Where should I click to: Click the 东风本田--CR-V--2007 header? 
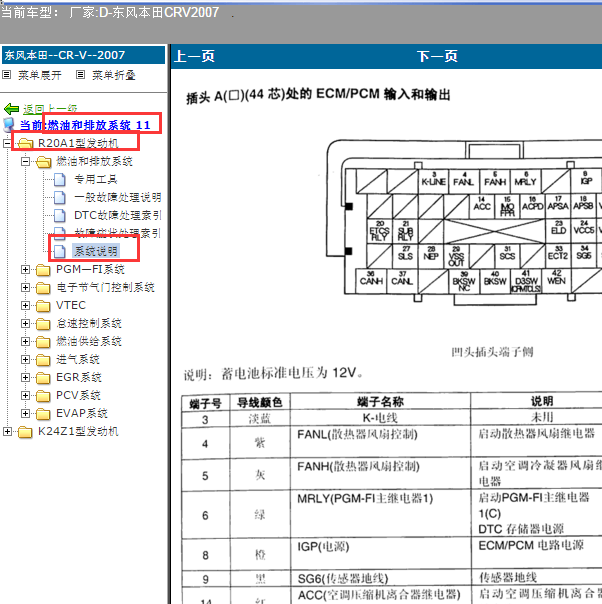pos(84,55)
